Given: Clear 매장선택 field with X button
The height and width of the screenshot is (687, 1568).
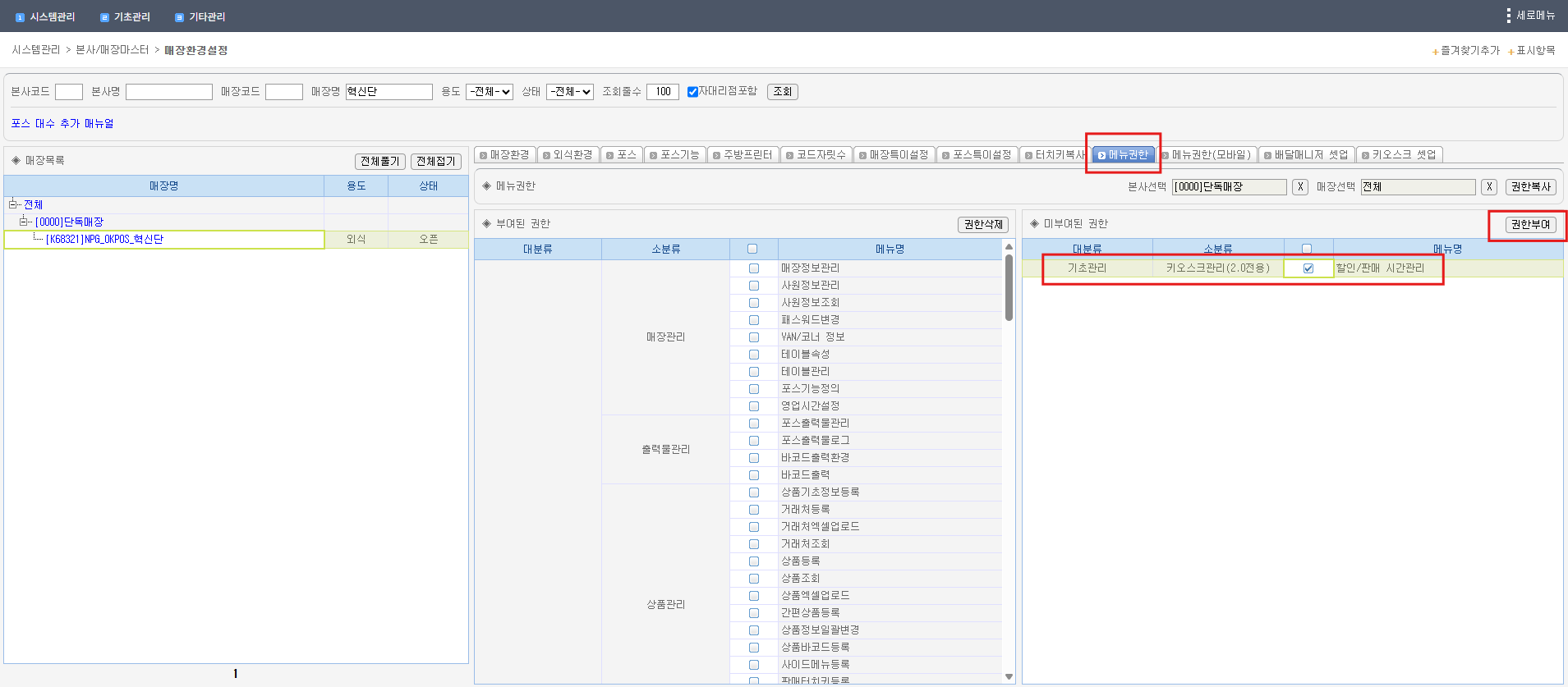Looking at the screenshot, I should coord(1488,187).
